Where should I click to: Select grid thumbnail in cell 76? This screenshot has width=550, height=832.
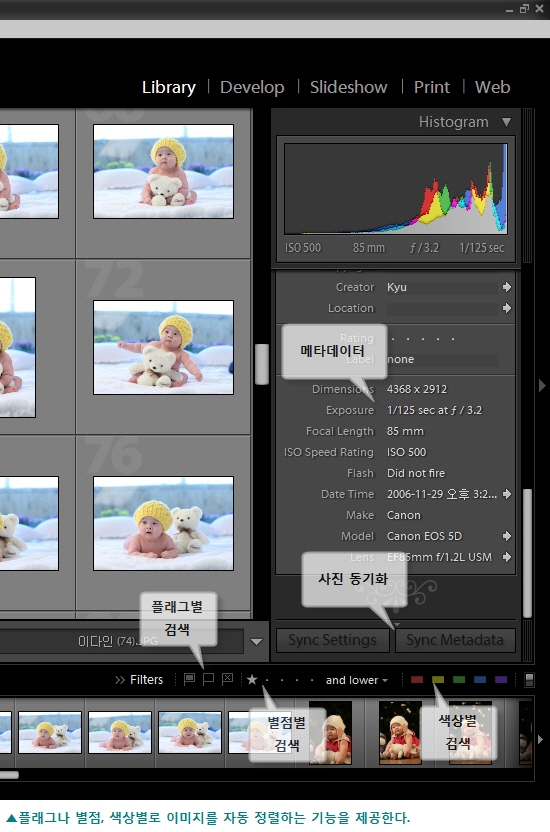[x=163, y=523]
